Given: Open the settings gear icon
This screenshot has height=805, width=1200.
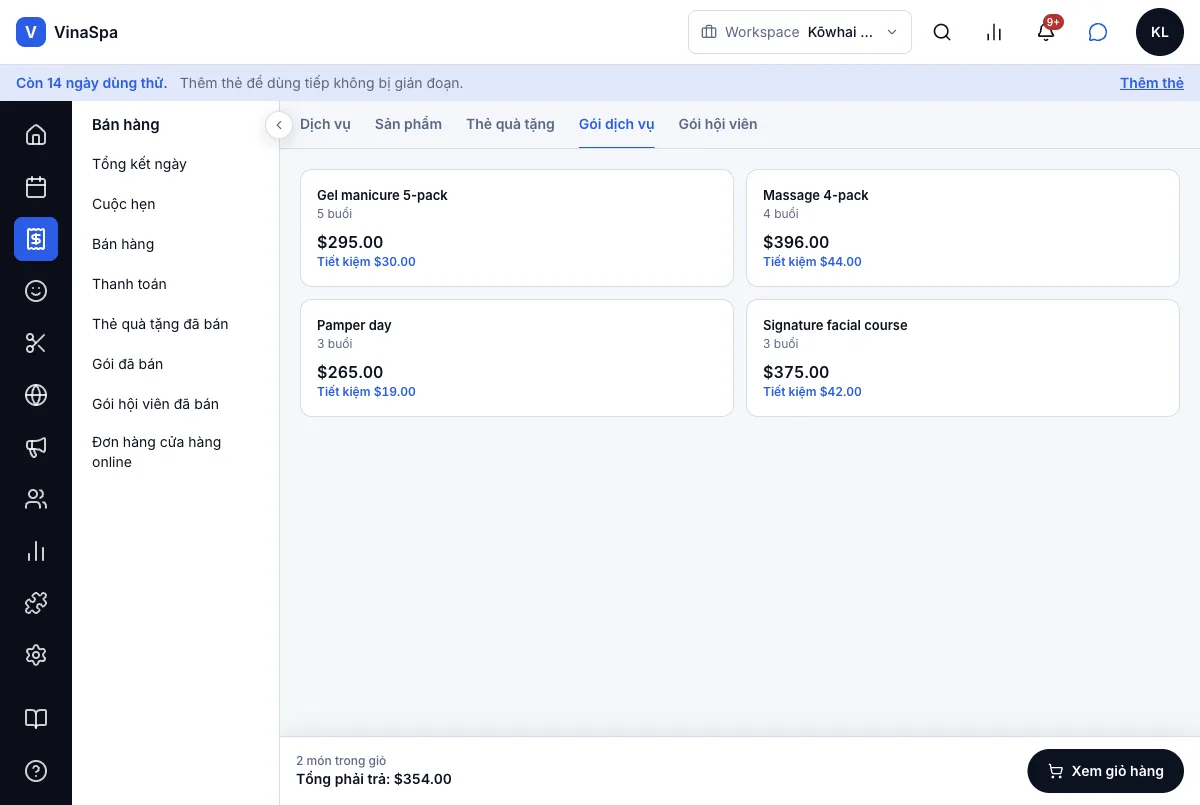Looking at the screenshot, I should [x=36, y=655].
